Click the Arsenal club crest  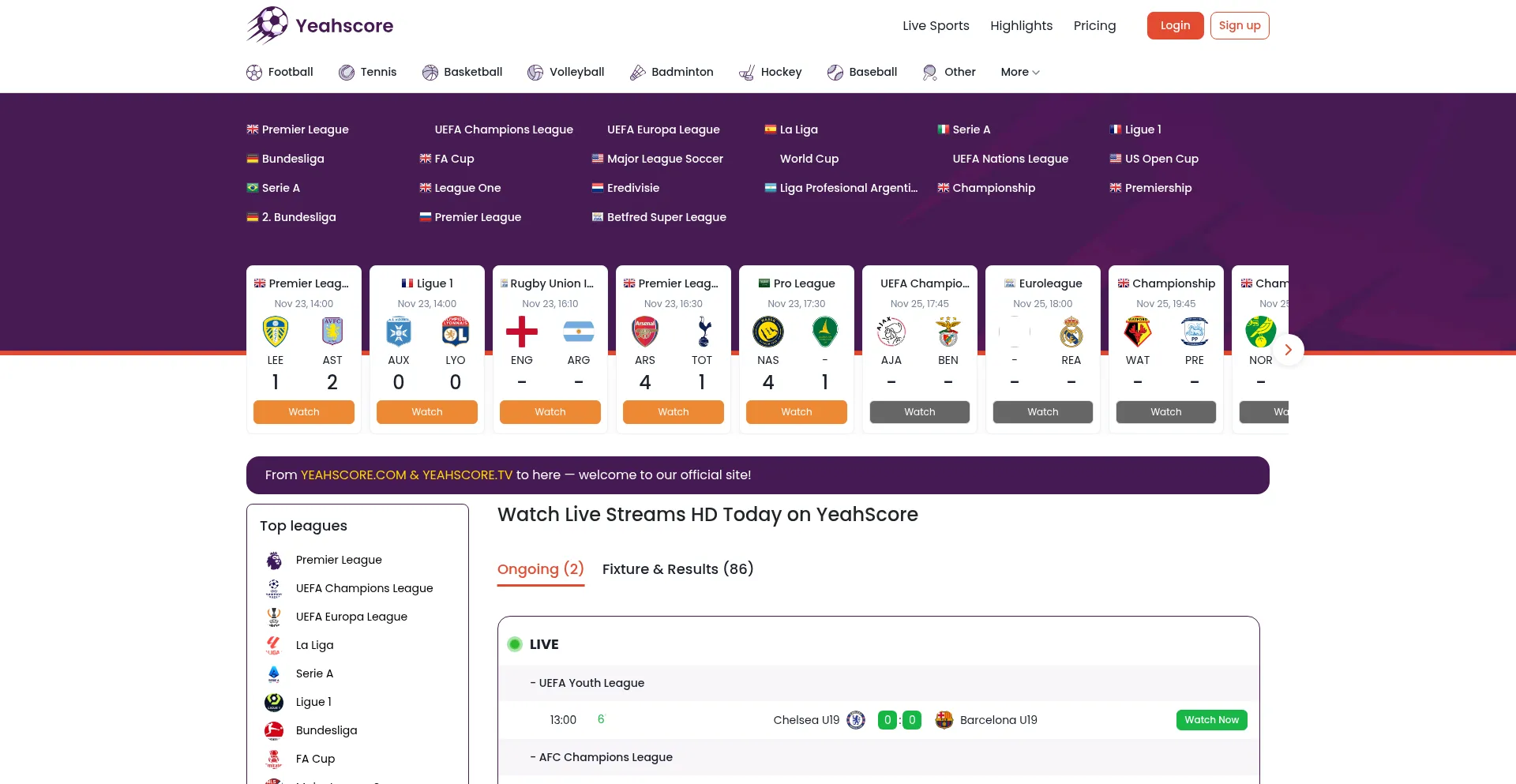pyautogui.click(x=645, y=332)
